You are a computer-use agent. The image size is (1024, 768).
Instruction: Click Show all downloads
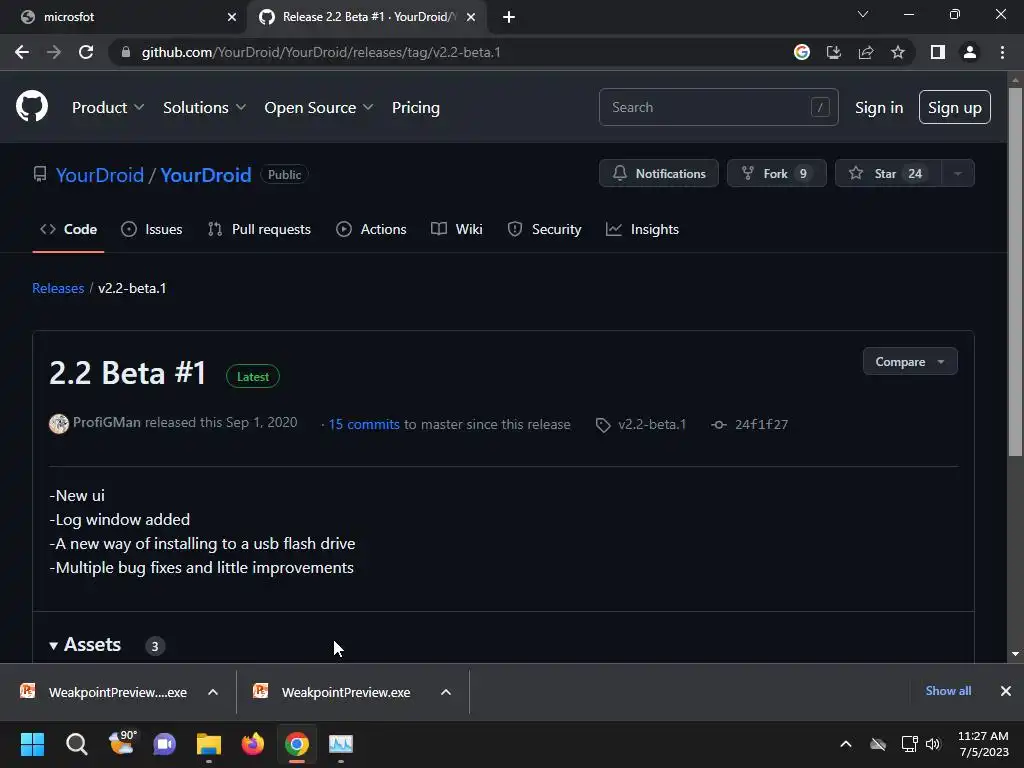pos(948,691)
